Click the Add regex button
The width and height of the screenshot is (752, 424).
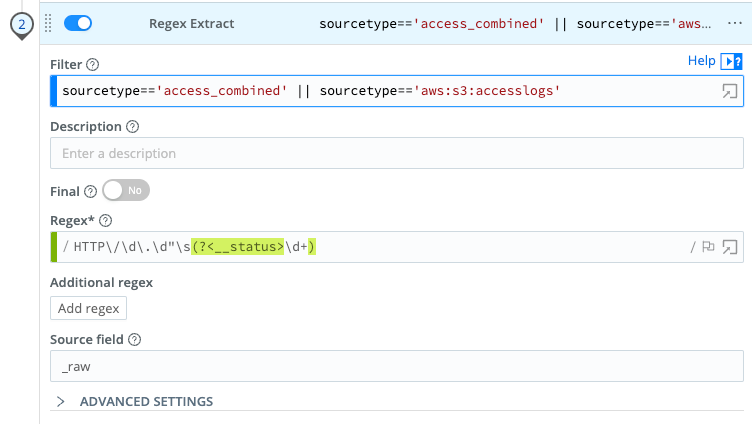(88, 308)
